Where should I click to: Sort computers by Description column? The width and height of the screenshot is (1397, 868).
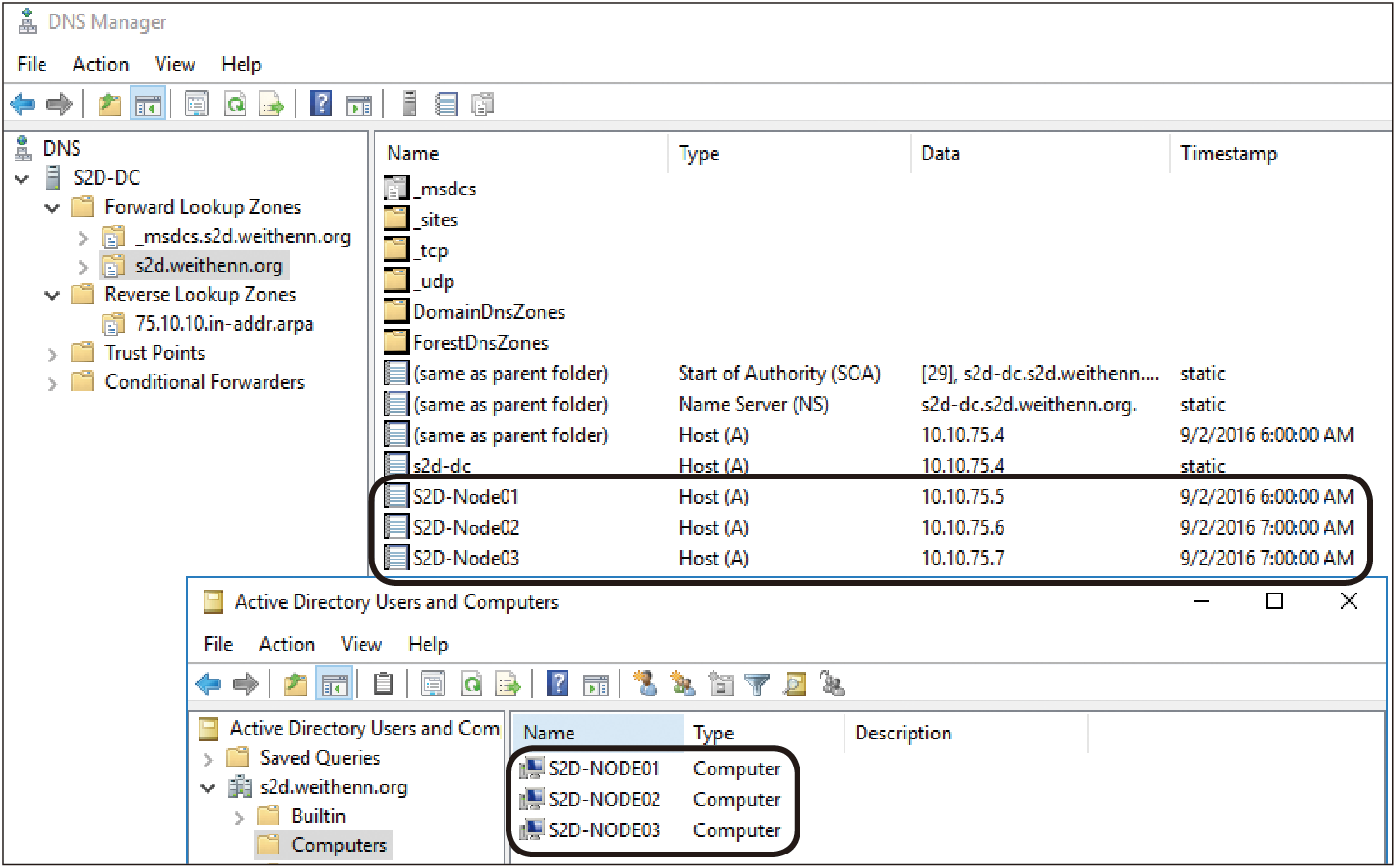[x=965, y=734]
